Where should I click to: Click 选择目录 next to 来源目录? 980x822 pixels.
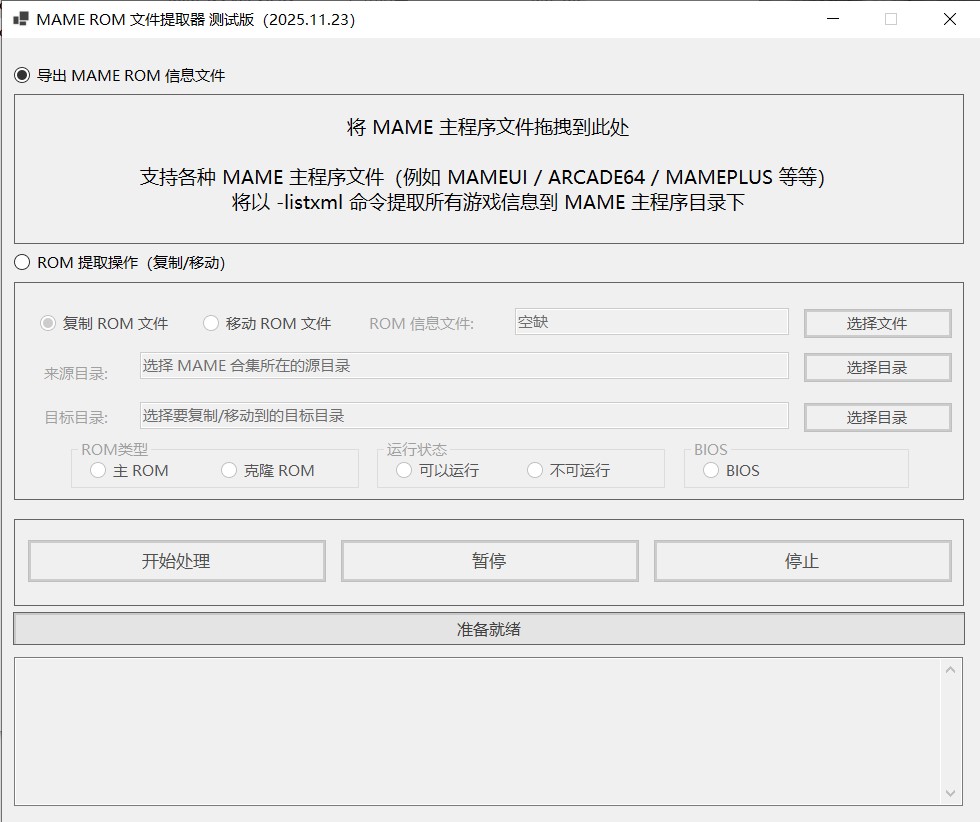[878, 367]
